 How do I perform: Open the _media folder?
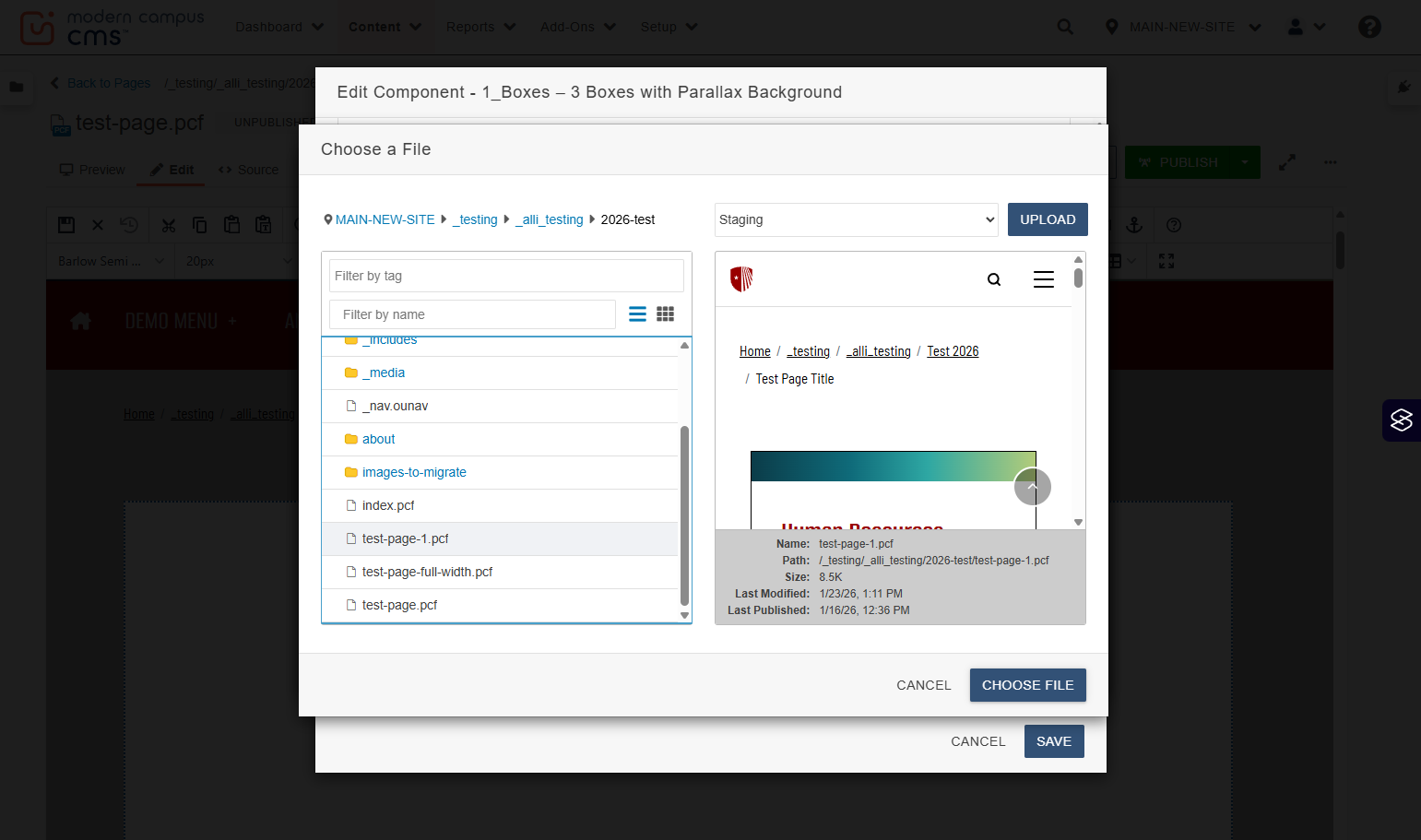pos(383,373)
